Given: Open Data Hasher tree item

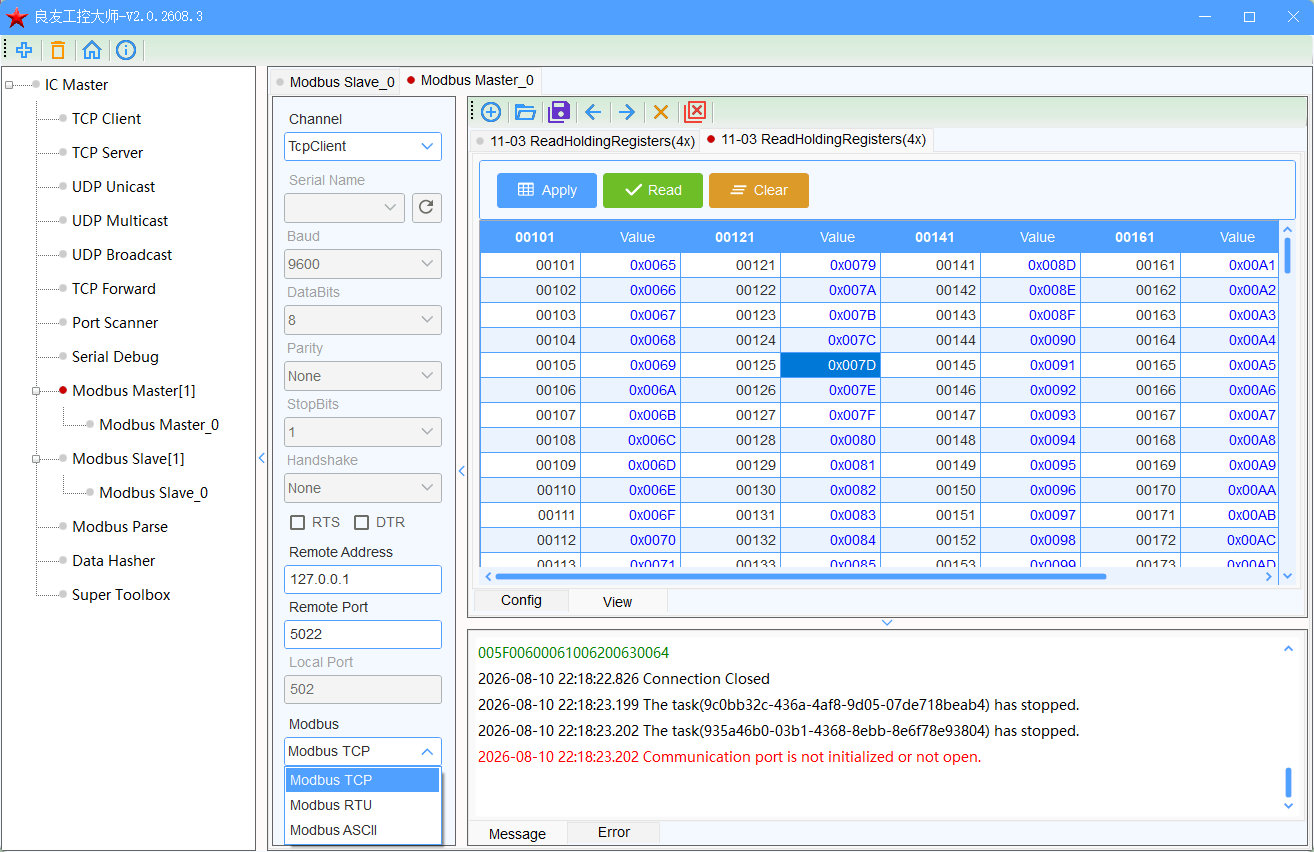Looking at the screenshot, I should 113,561.
